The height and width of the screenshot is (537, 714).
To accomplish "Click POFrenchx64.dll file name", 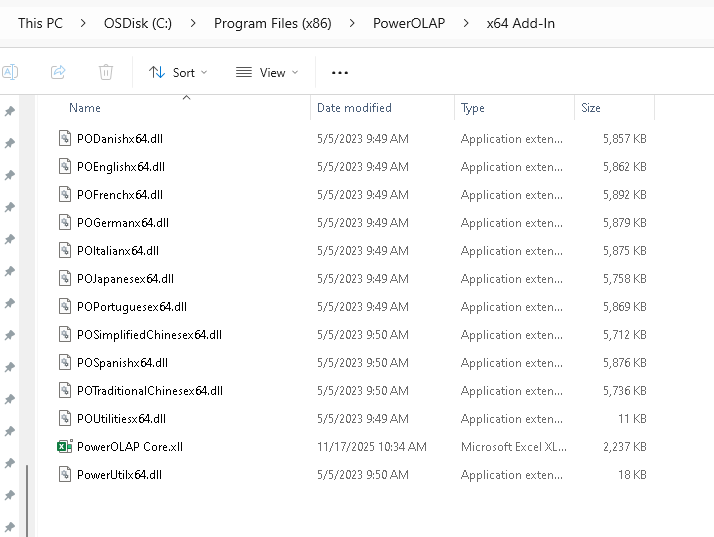I will pos(120,194).
